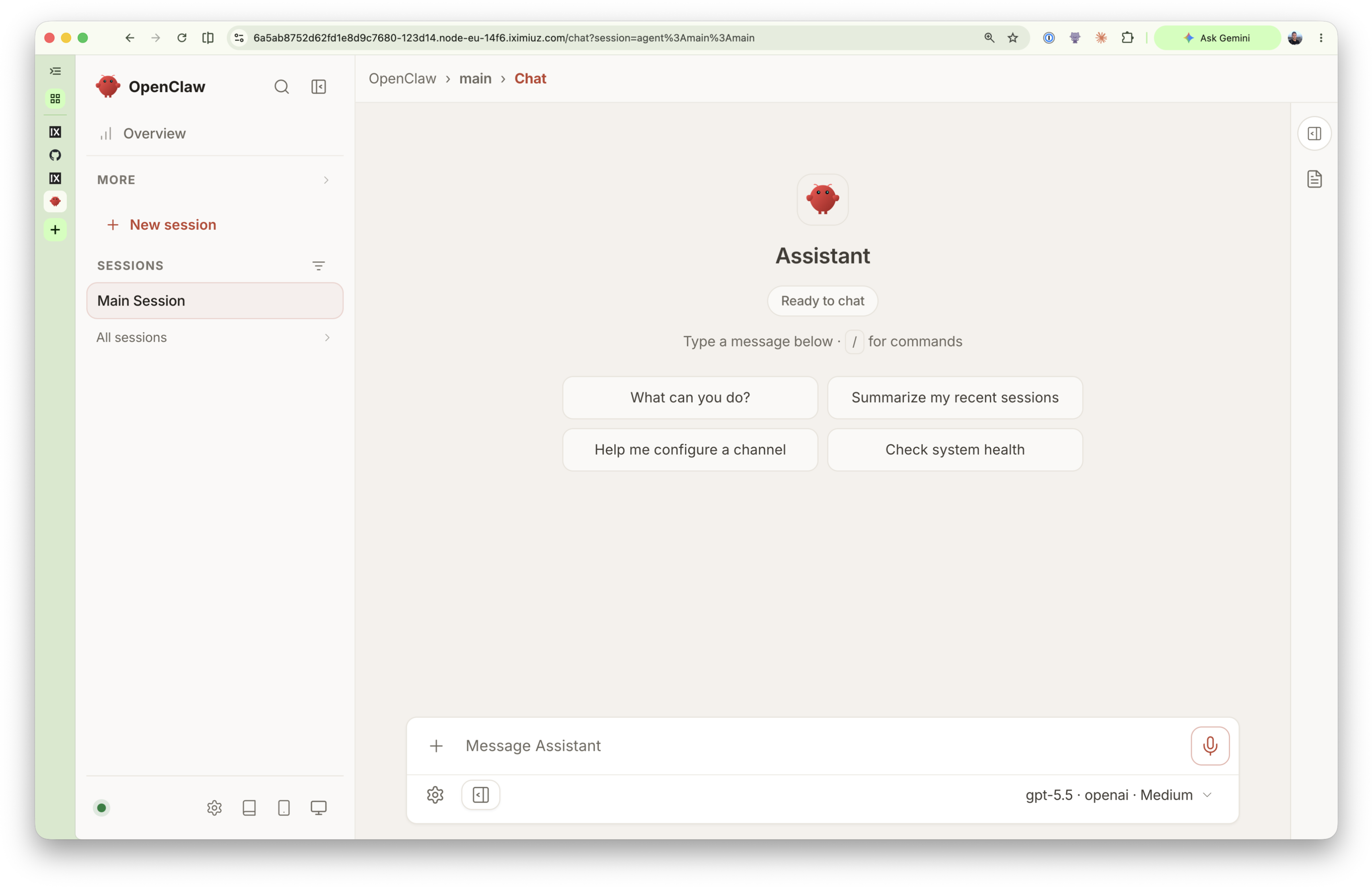Choose 'Check system health' suggestion
Viewport: 1372px width, 887px height.
[955, 449]
